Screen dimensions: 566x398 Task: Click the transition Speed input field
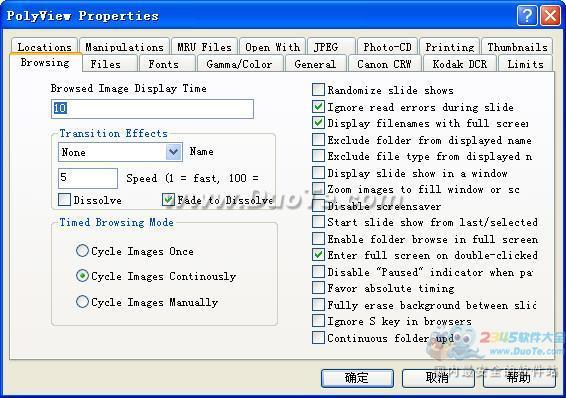click(x=88, y=178)
